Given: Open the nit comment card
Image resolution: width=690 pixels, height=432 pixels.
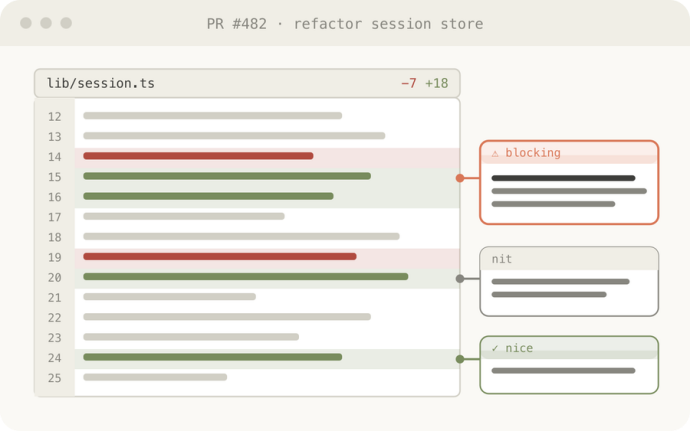Looking at the screenshot, I should 569,282.
